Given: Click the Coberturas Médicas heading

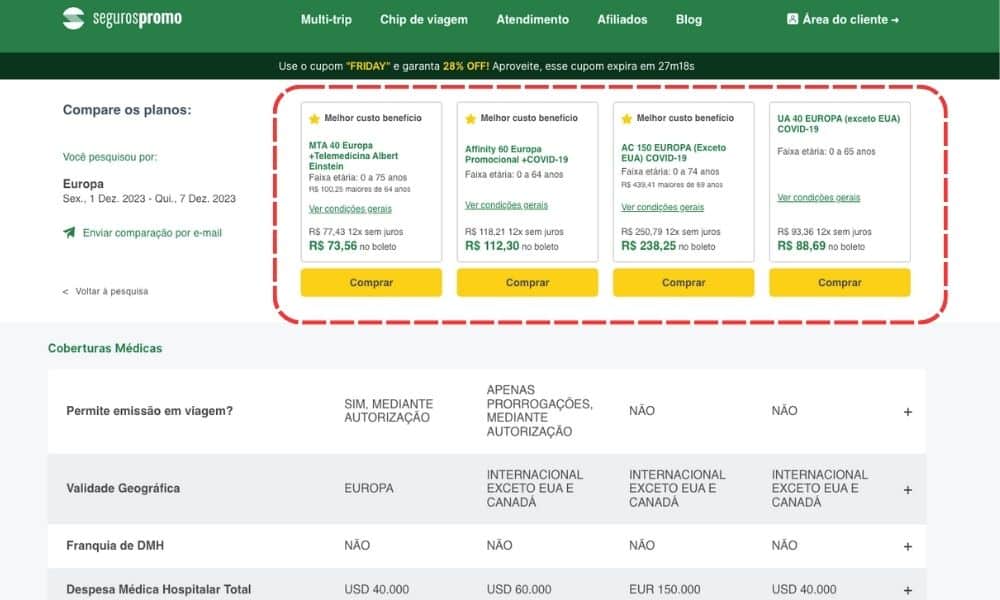Looking at the screenshot, I should (105, 348).
